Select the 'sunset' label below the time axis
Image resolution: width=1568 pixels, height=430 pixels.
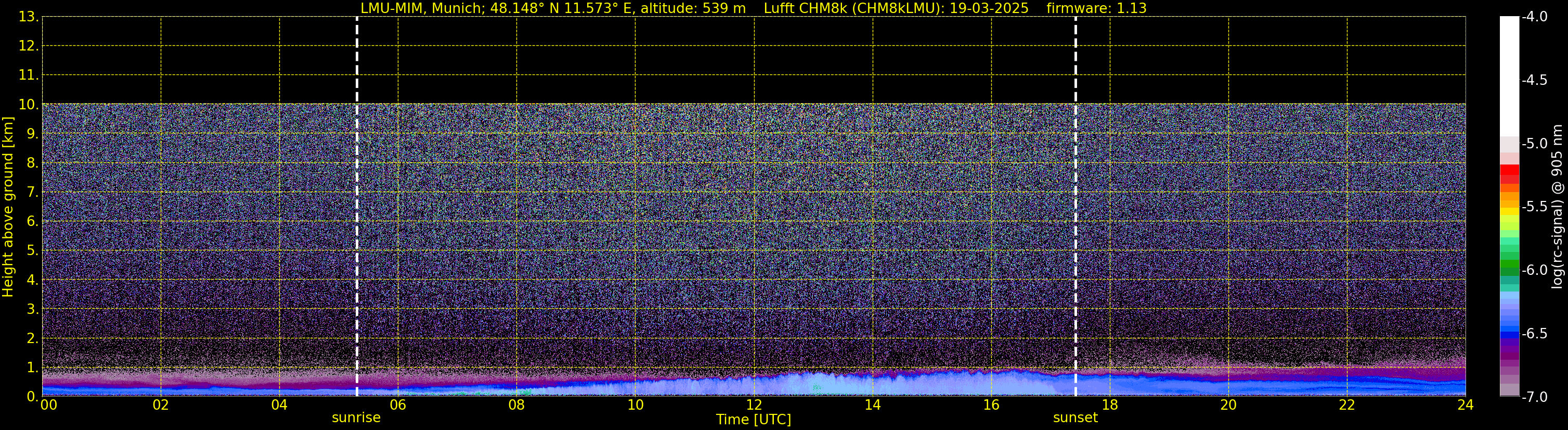click(1075, 418)
